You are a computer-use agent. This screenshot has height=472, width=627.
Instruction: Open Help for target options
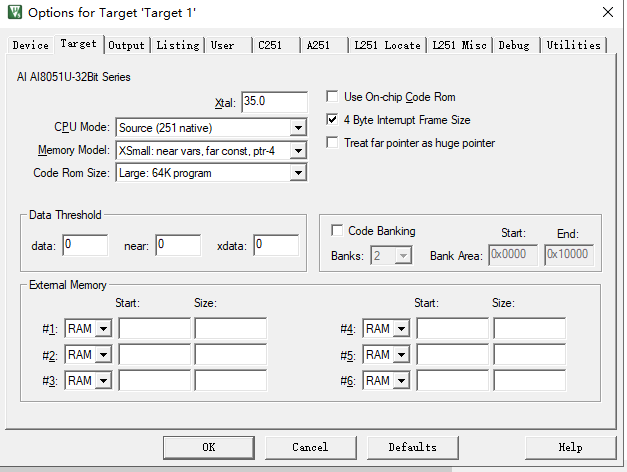click(x=571, y=447)
